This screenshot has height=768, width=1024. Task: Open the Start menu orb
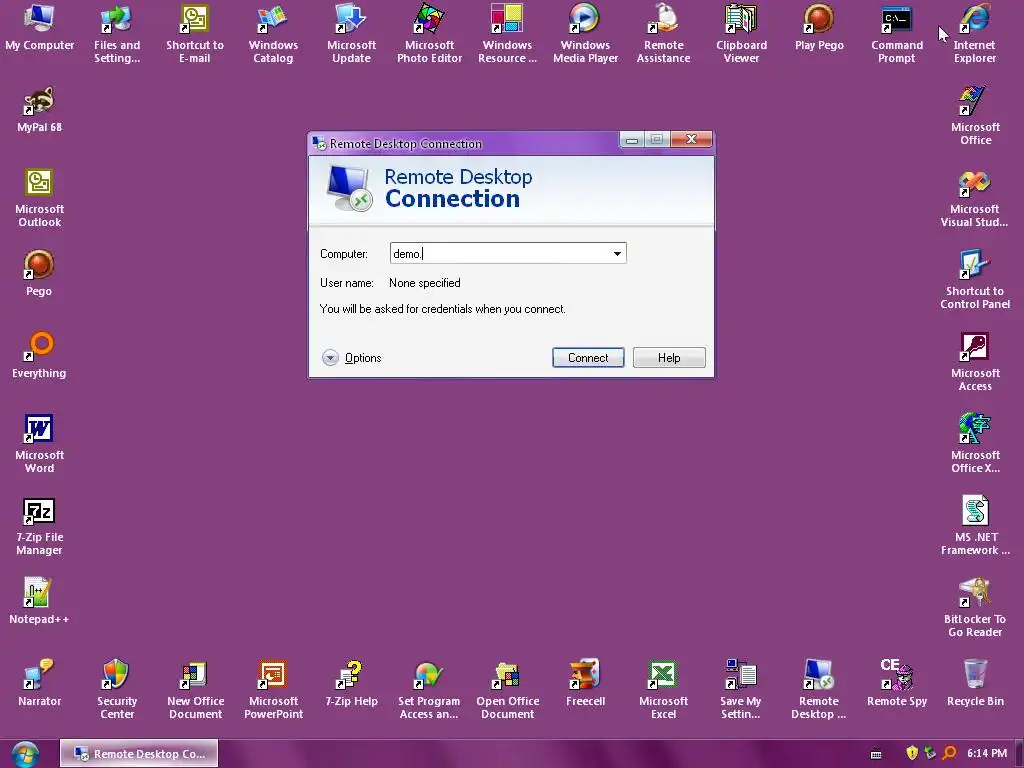coord(24,754)
